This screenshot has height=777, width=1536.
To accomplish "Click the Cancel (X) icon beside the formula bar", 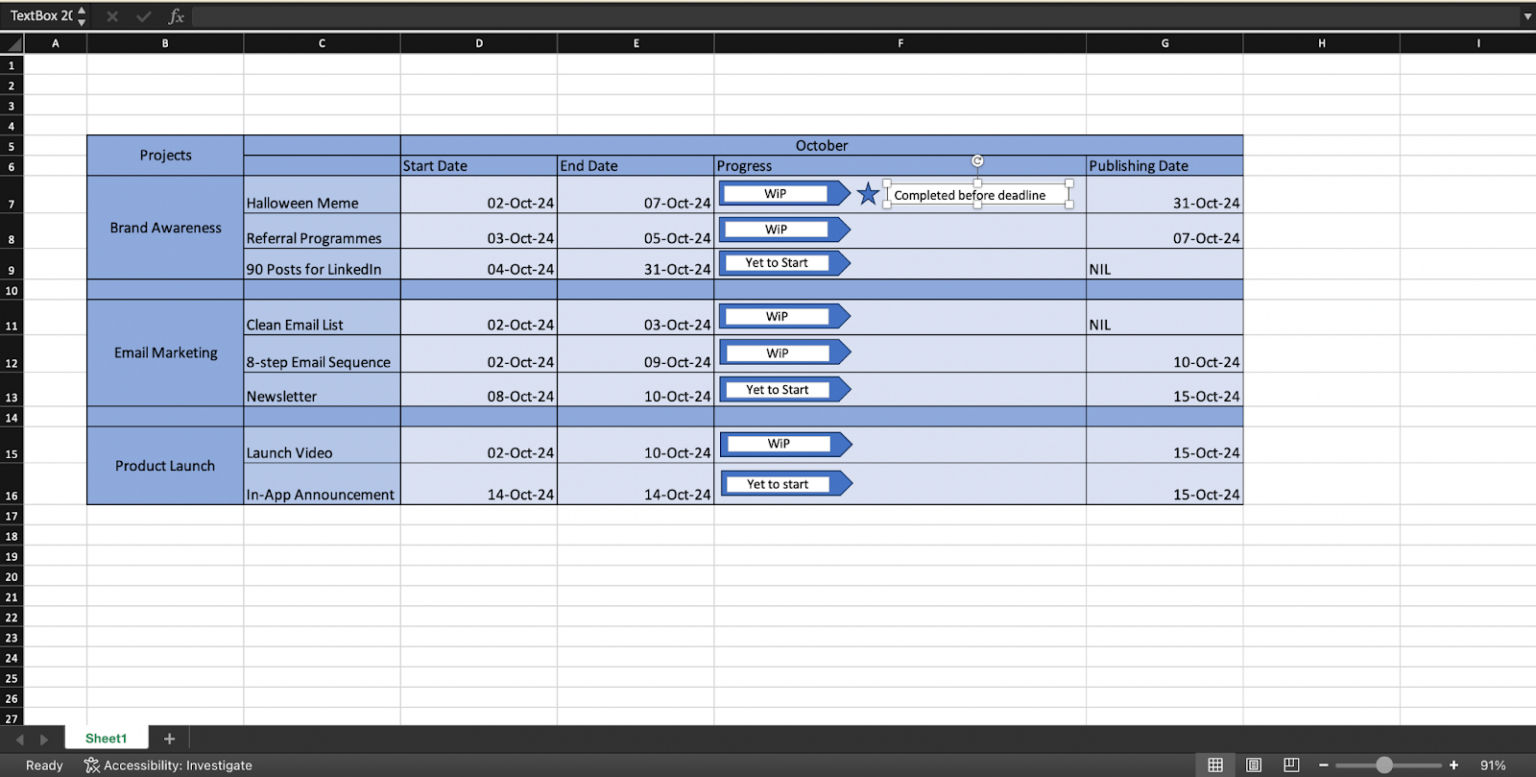I will click(112, 16).
